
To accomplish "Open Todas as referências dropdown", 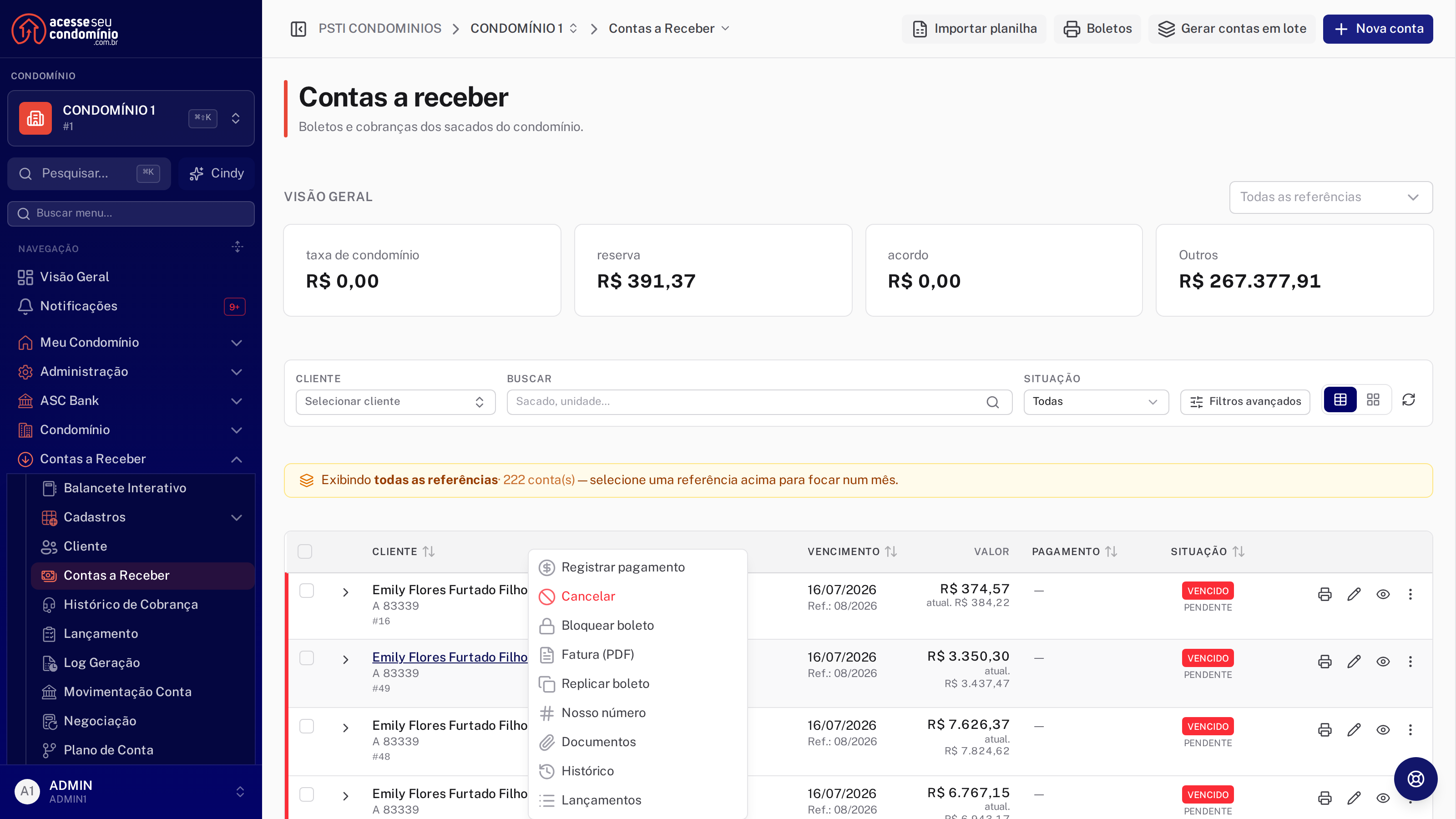I will click(1330, 197).
